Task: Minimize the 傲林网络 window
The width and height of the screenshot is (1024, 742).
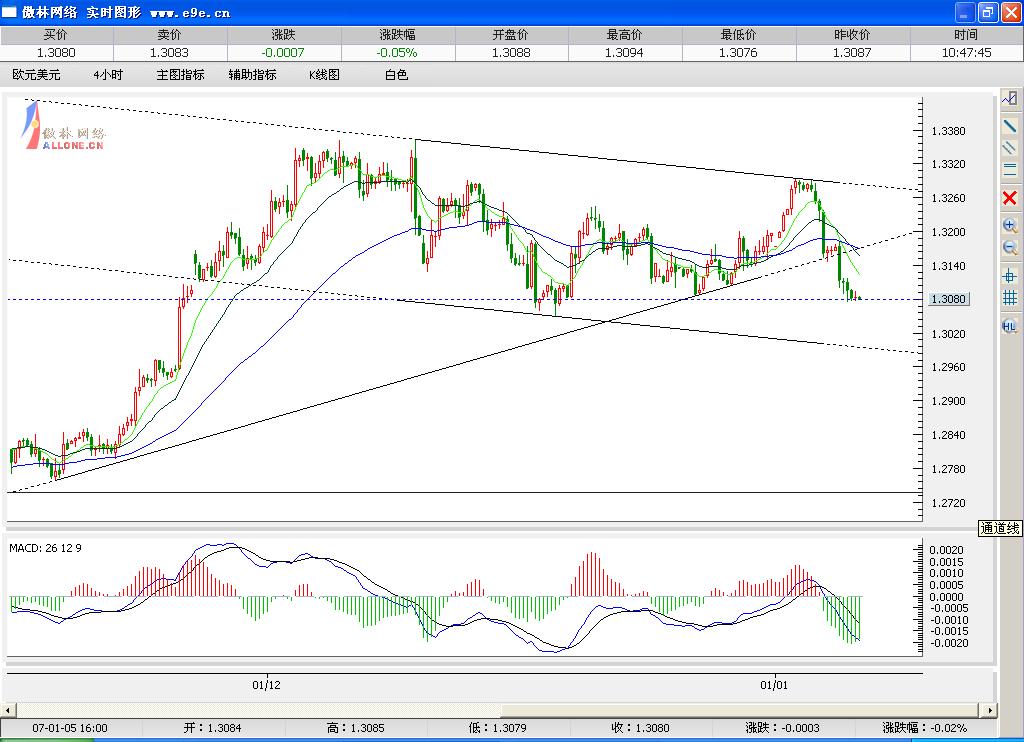Action: 965,12
